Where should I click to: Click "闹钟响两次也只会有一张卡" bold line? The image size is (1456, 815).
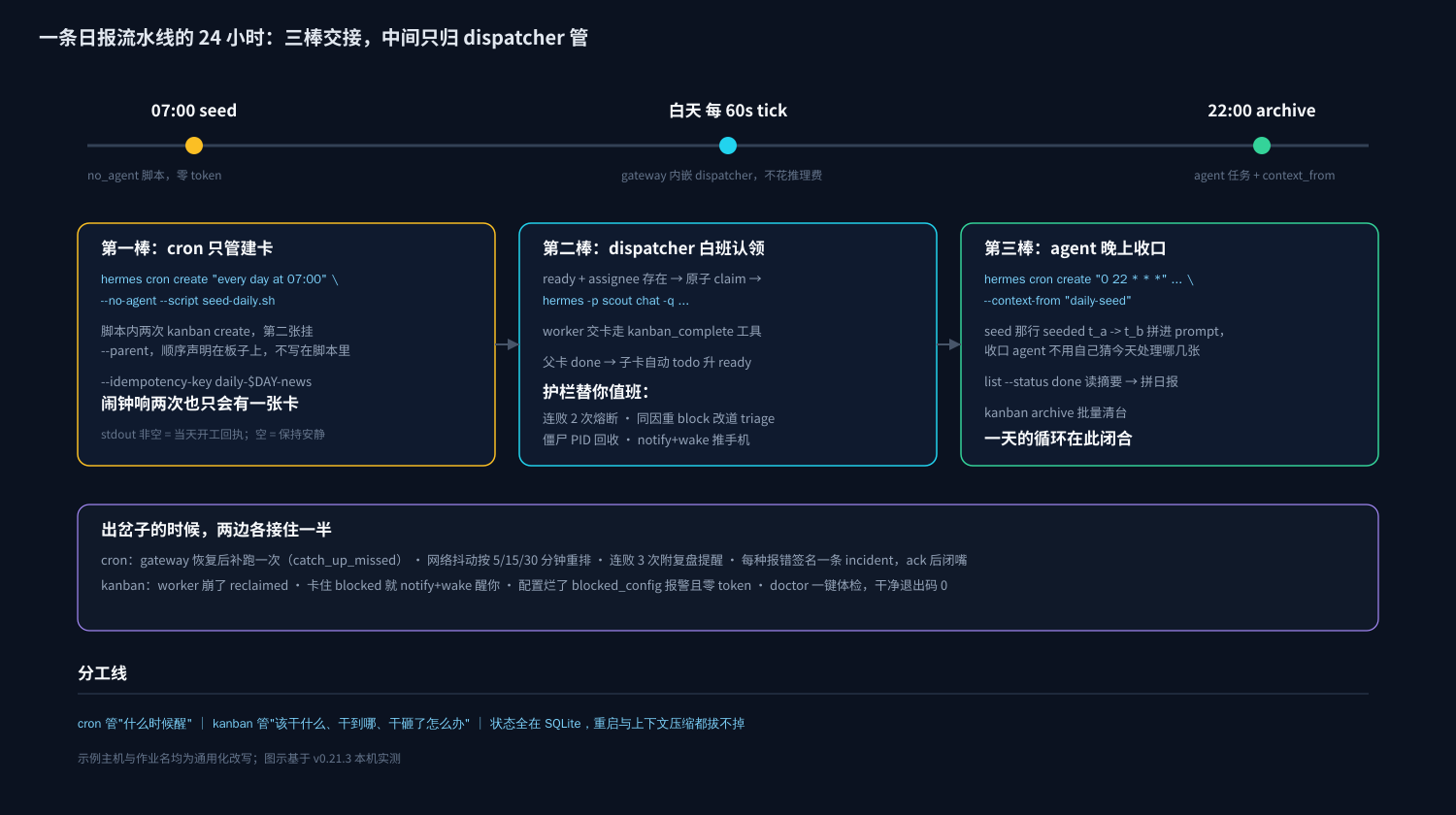(x=200, y=404)
